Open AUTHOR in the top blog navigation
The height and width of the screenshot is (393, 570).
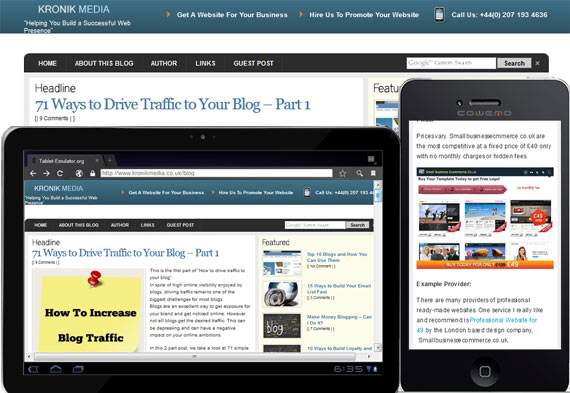click(164, 63)
